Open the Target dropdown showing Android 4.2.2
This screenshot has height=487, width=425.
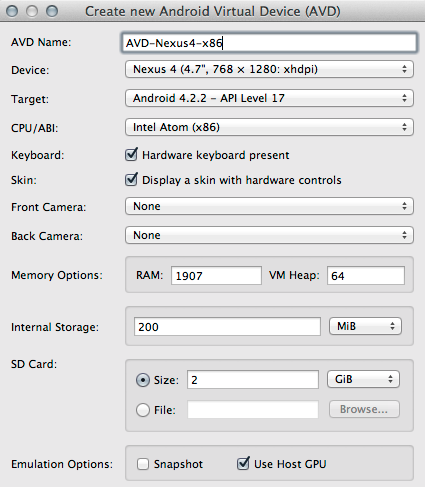(x=269, y=98)
